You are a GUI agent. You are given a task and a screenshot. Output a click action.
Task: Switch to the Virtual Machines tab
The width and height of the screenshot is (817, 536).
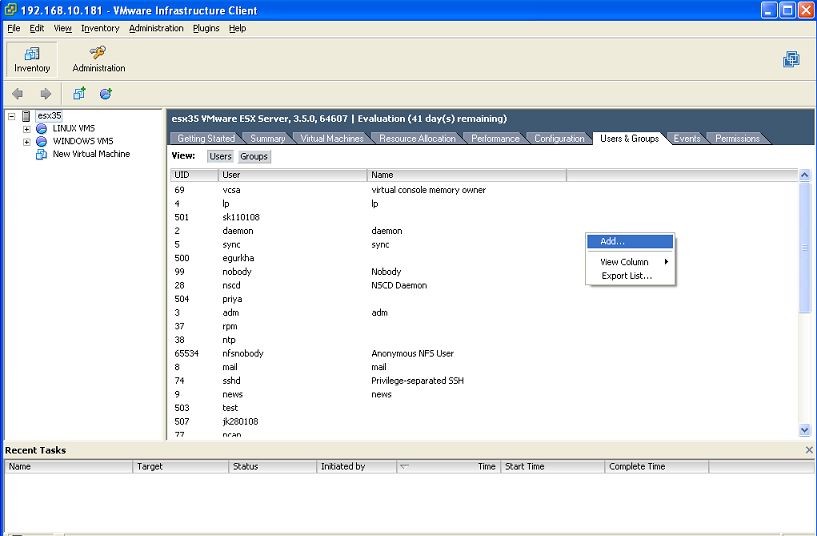(332, 139)
